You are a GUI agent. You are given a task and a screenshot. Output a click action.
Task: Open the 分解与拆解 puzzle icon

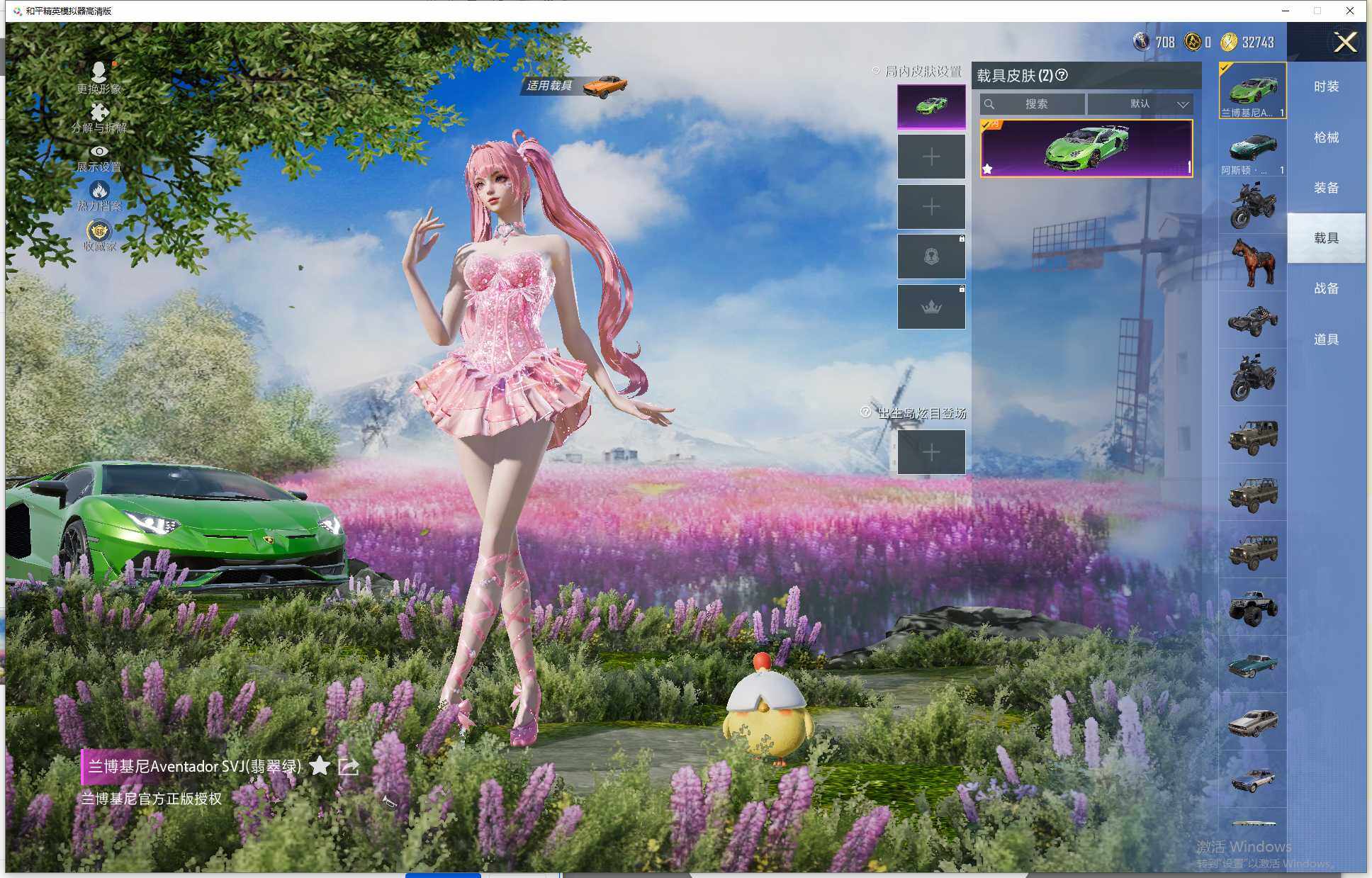point(99,112)
